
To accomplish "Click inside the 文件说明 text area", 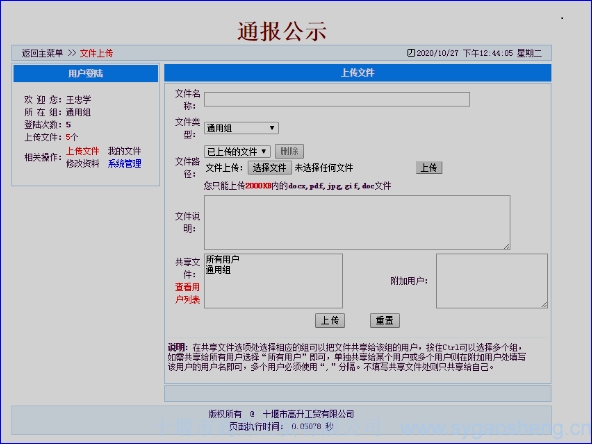I will click(357, 222).
